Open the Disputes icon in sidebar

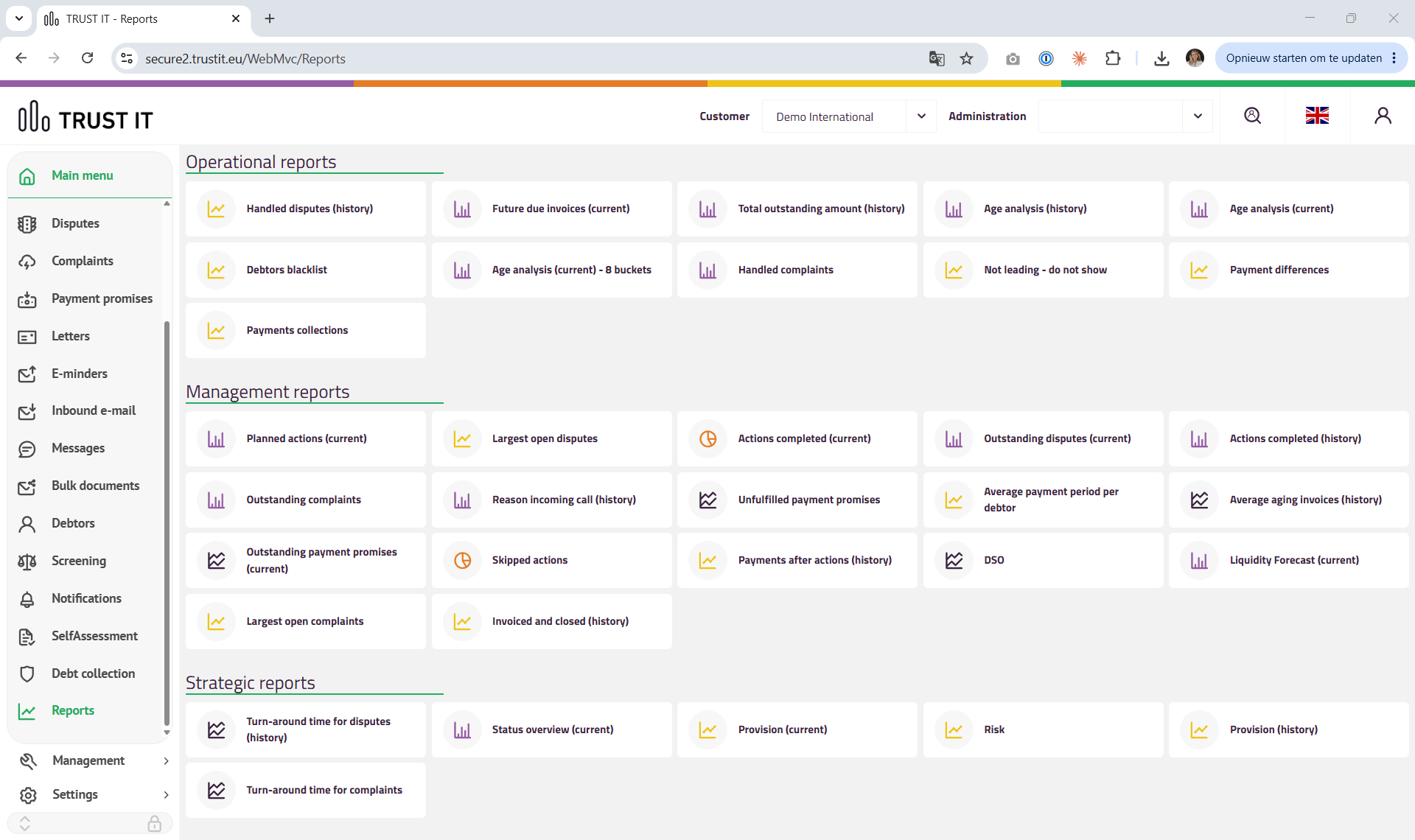click(27, 224)
